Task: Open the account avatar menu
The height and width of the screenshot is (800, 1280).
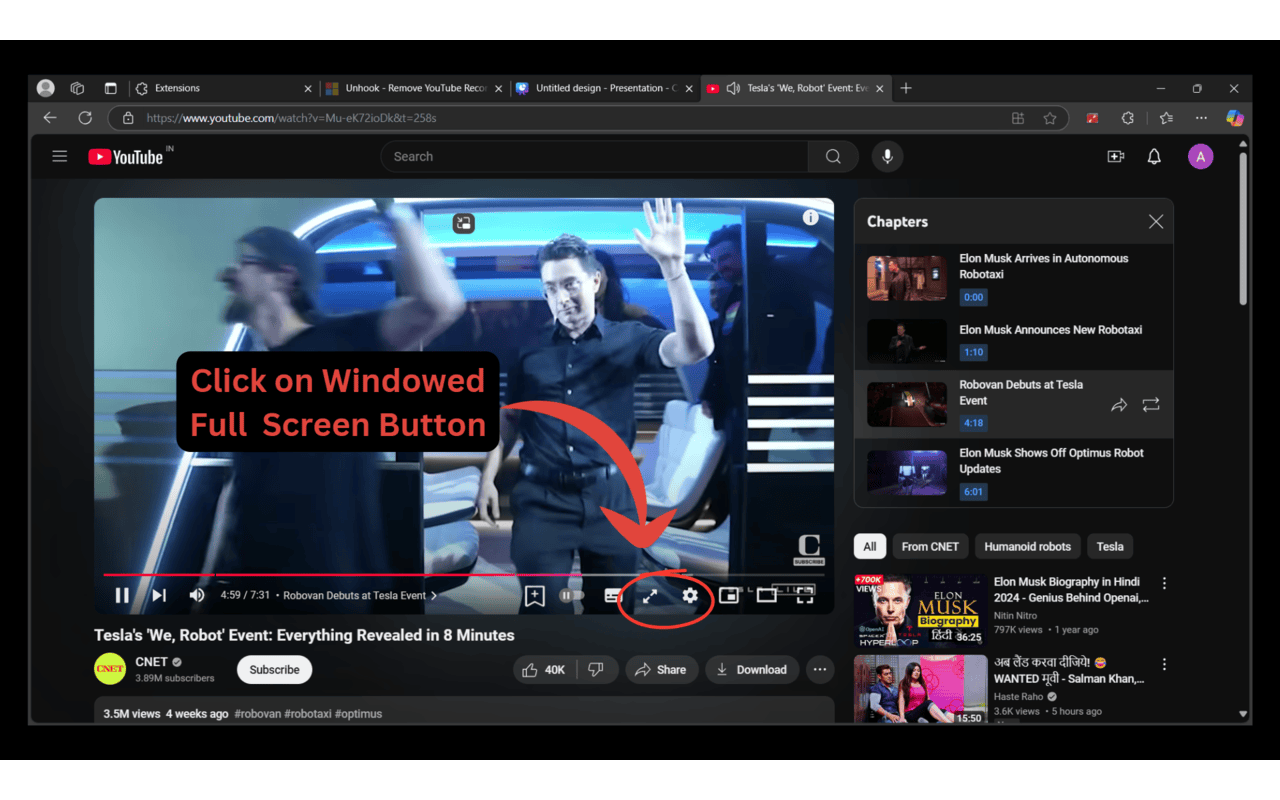Action: point(1200,157)
